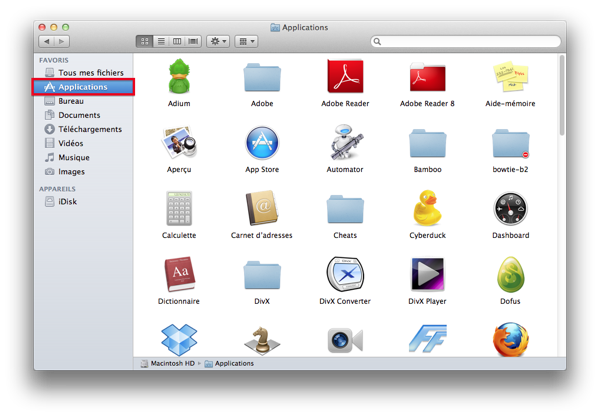Click in the Finder search field
The width and height of the screenshot is (600, 417).
[466, 41]
